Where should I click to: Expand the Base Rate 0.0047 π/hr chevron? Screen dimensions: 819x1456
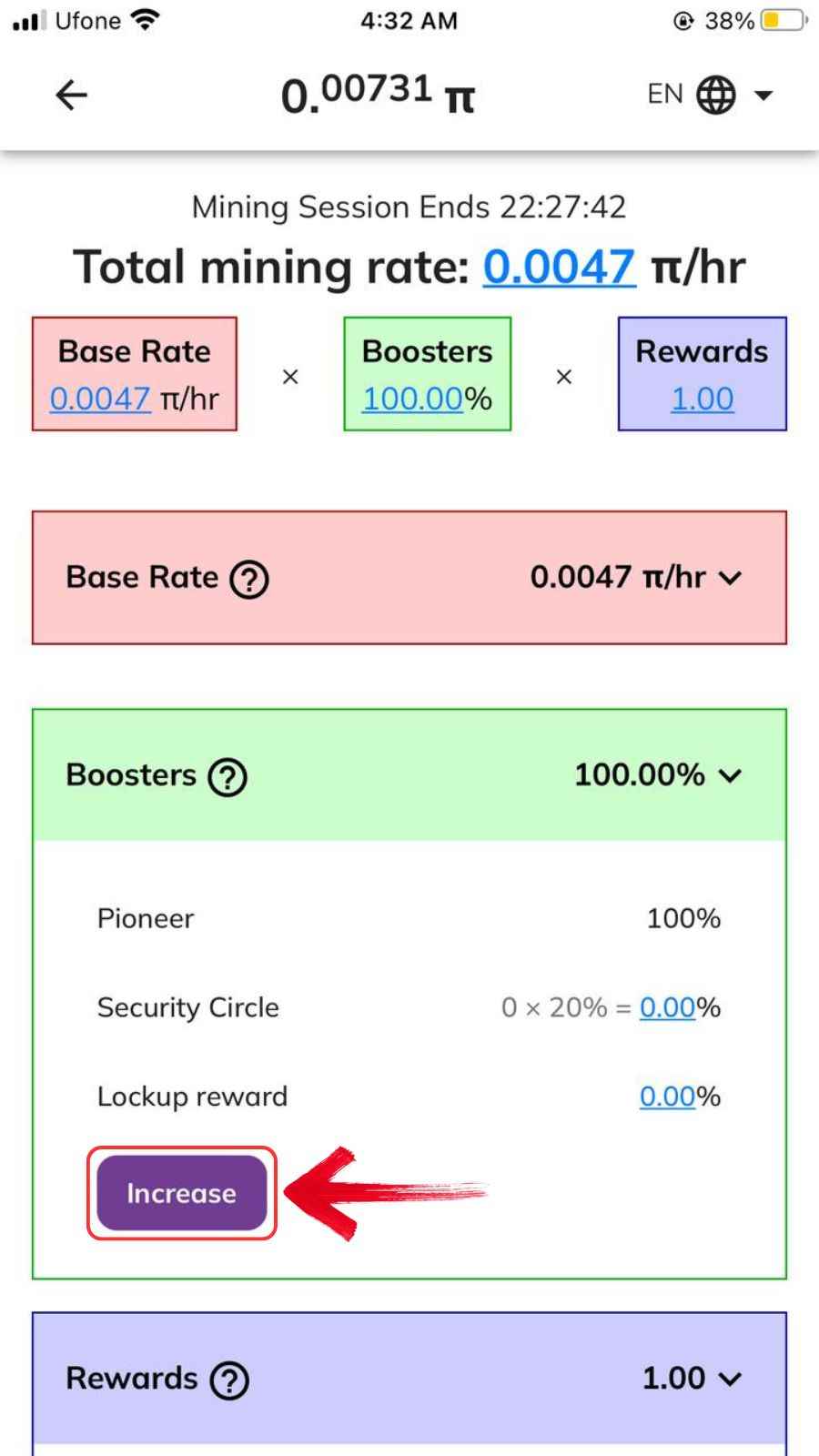click(731, 578)
